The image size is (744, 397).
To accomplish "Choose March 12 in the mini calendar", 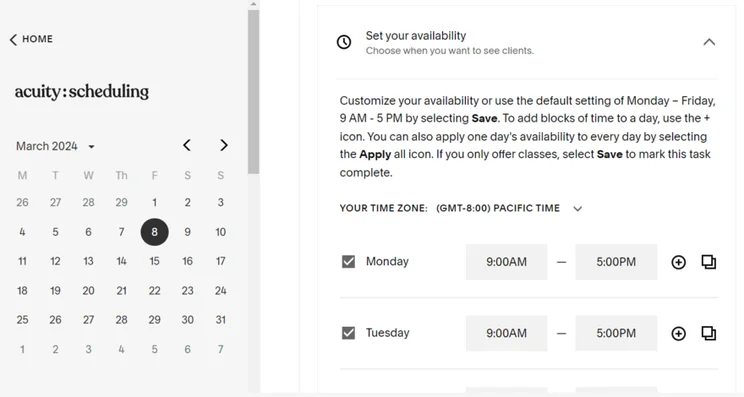I will point(55,261).
